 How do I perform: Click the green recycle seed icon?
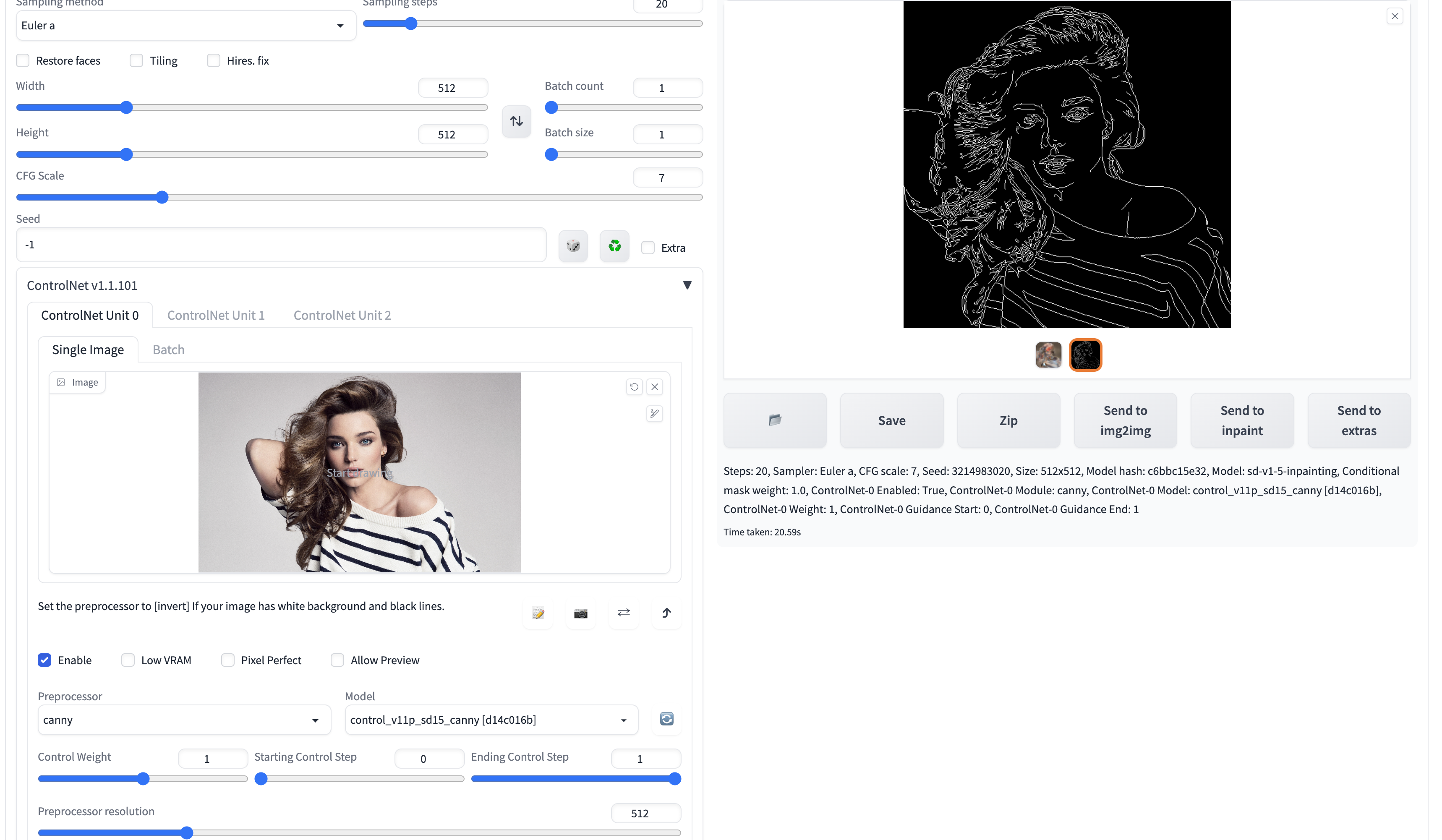click(x=614, y=246)
